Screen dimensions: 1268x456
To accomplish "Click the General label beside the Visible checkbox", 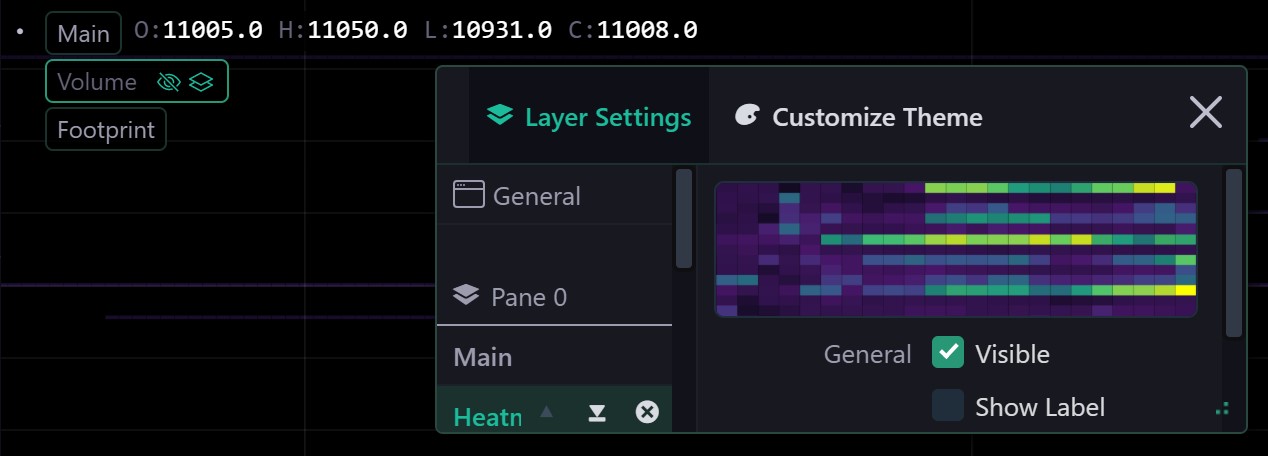I will point(867,354).
